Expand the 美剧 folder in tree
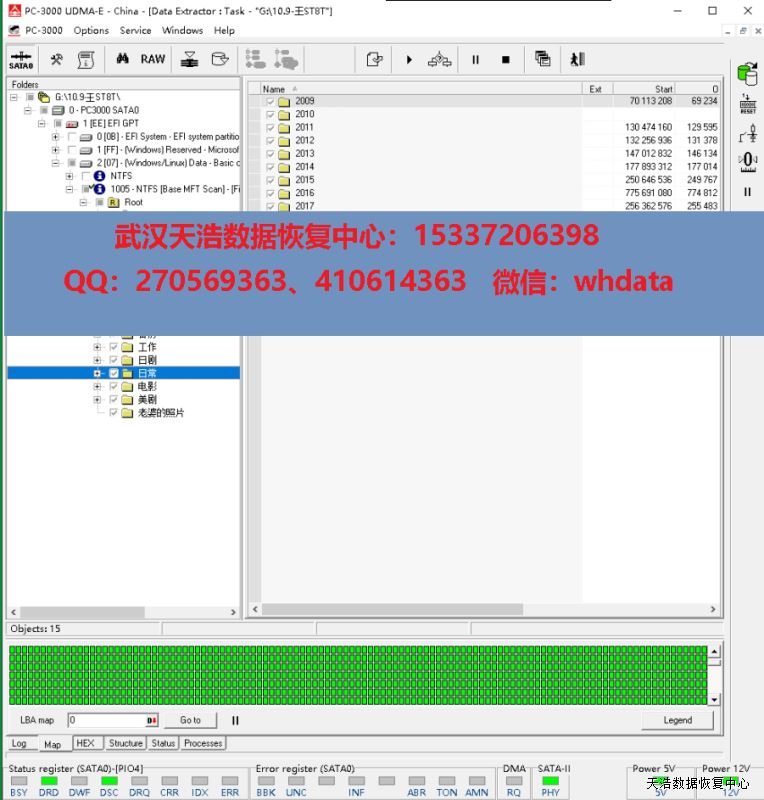764x800 pixels. click(98, 399)
